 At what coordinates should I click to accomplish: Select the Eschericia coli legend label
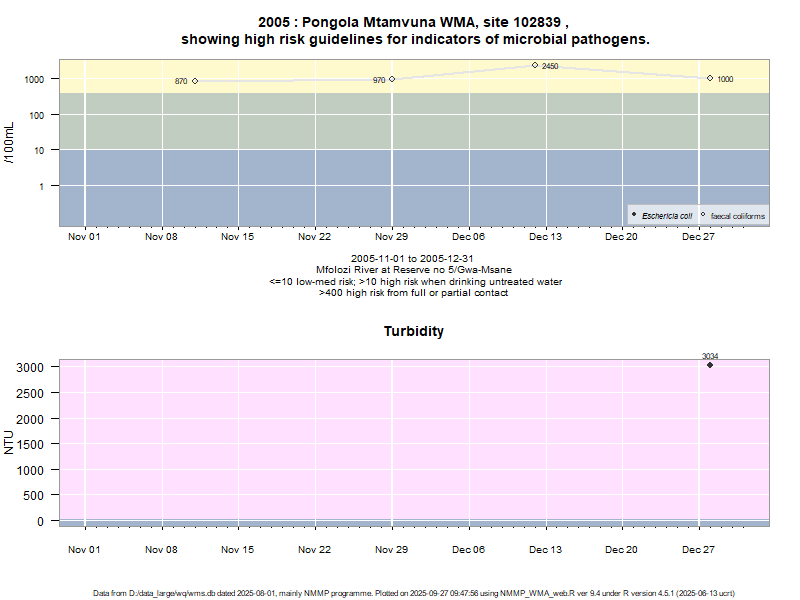click(x=666, y=216)
